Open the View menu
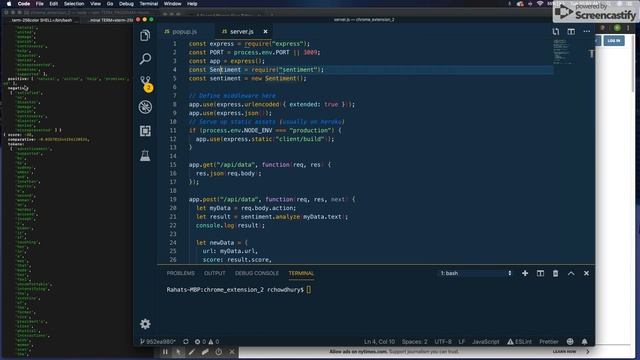 96,4
